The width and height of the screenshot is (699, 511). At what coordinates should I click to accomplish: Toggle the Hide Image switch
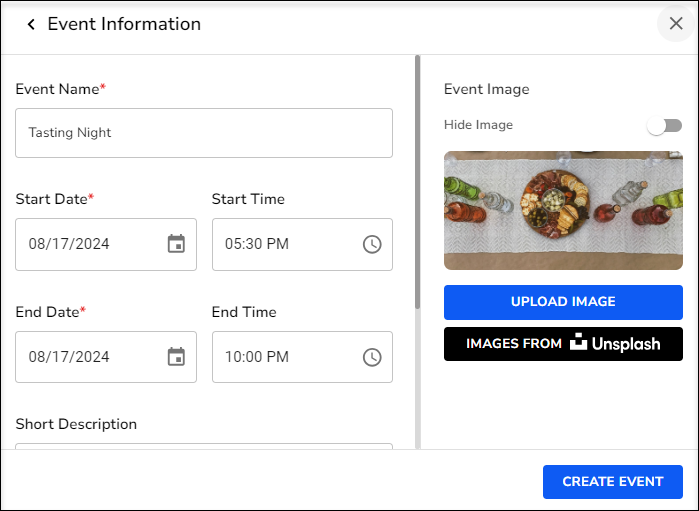[664, 125]
